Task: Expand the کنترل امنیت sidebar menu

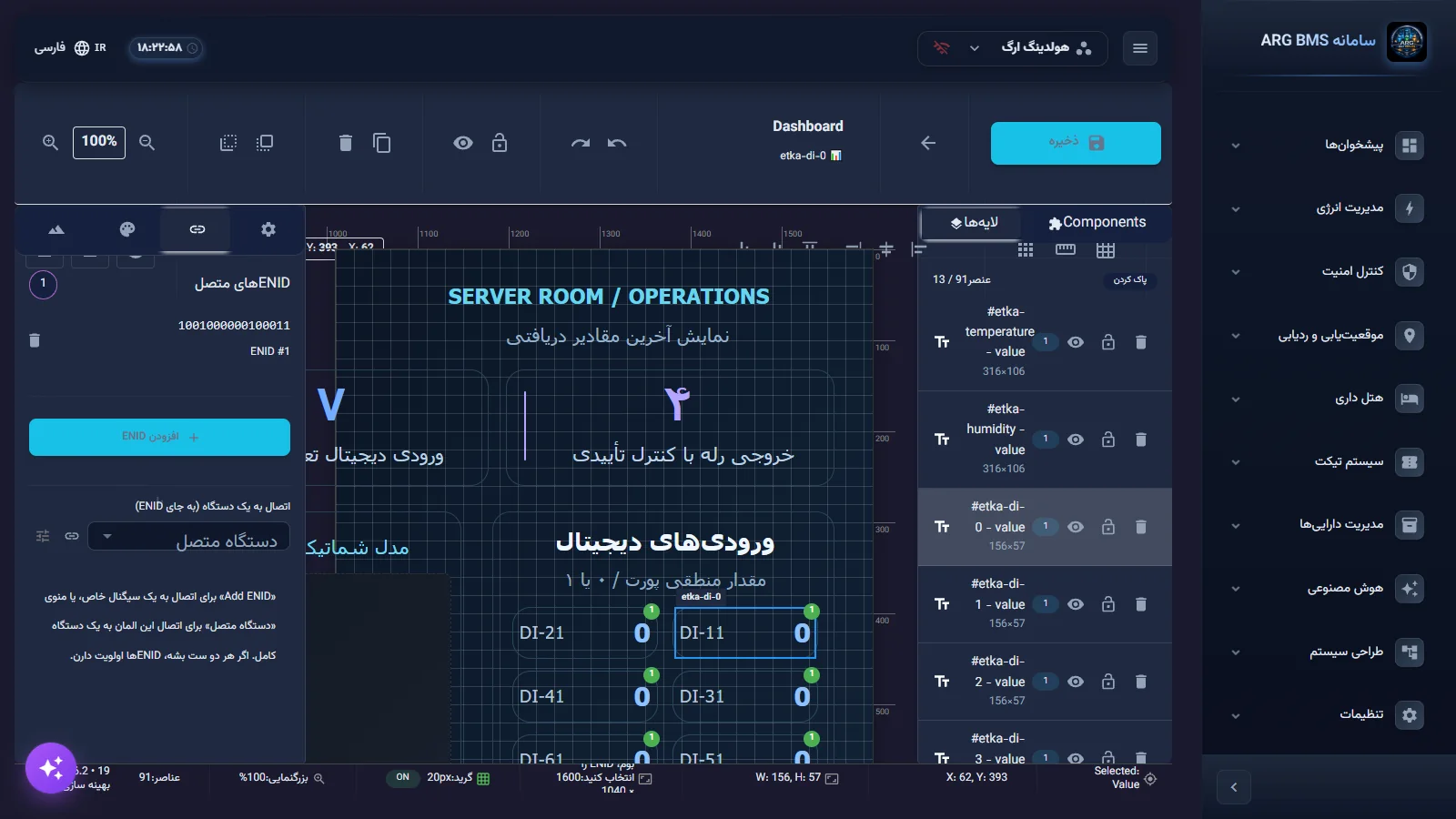Action: [1325, 272]
